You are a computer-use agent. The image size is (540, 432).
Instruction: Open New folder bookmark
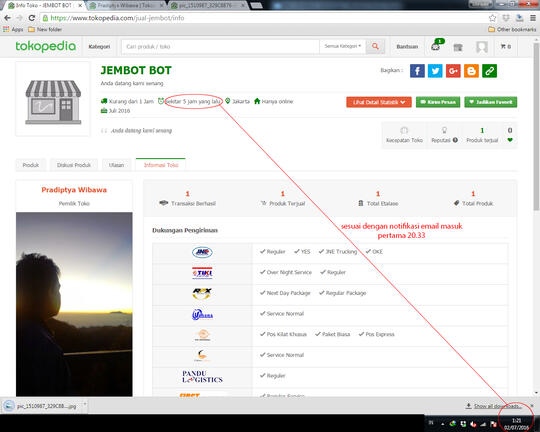tap(45, 30)
